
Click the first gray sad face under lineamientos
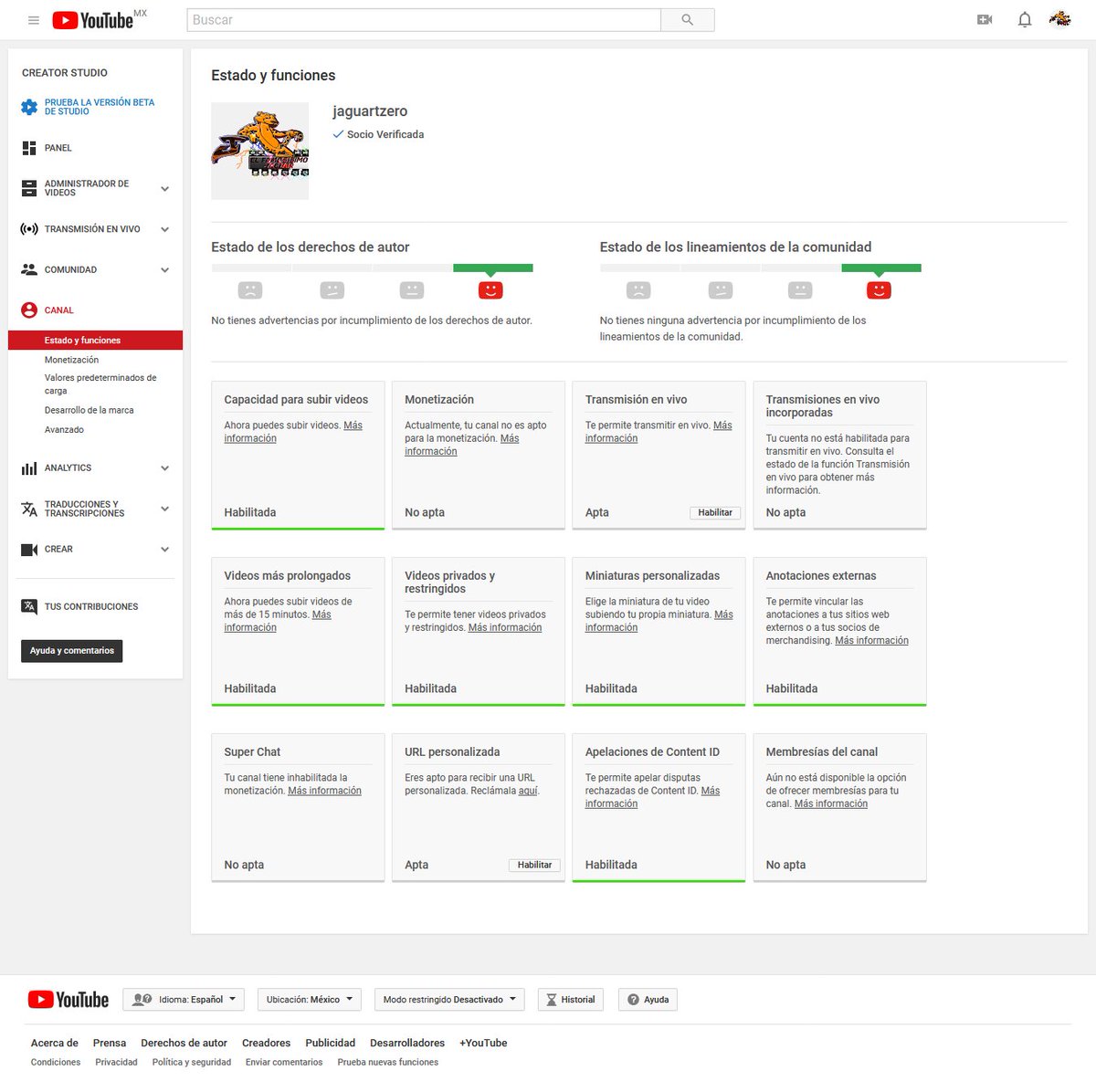(638, 290)
